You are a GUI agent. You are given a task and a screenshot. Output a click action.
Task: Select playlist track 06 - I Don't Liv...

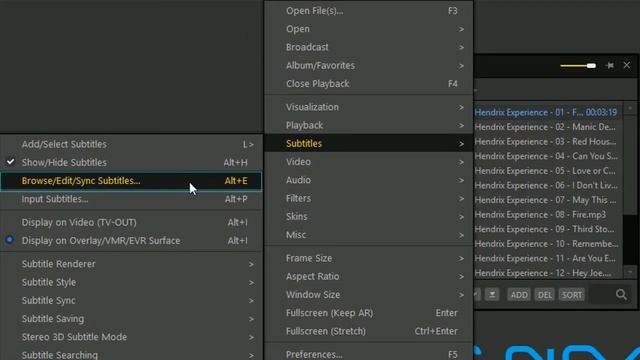point(548,185)
